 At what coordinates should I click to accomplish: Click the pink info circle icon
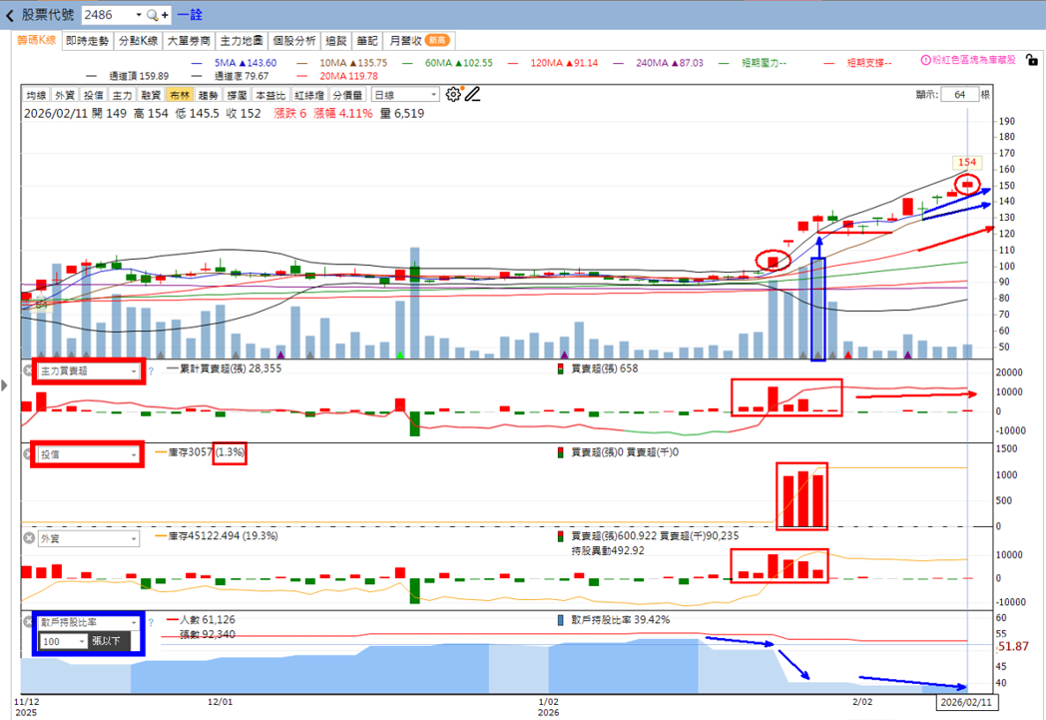[925, 60]
